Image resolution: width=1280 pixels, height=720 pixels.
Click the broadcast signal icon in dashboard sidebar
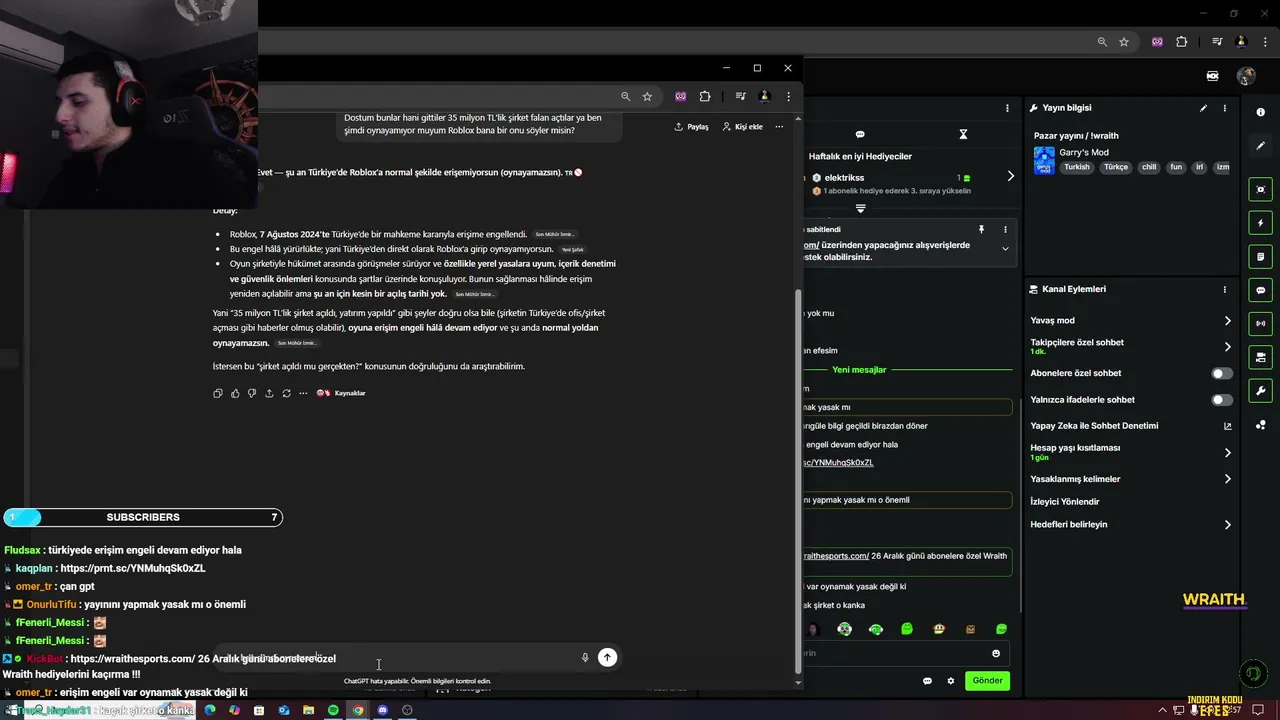[x=1260, y=323]
